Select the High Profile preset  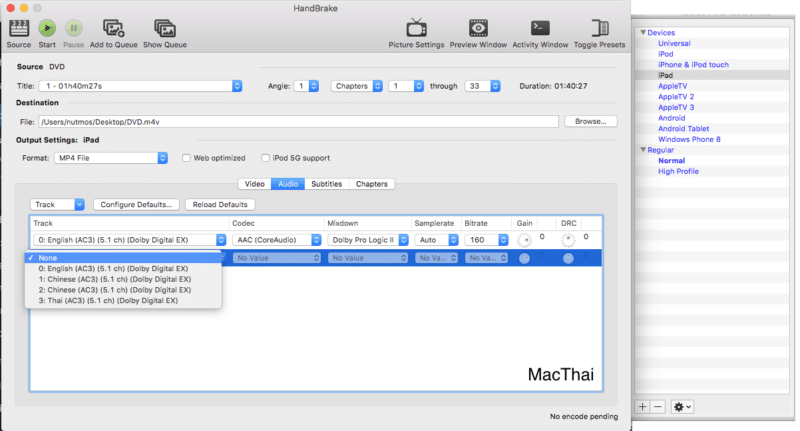[678, 171]
